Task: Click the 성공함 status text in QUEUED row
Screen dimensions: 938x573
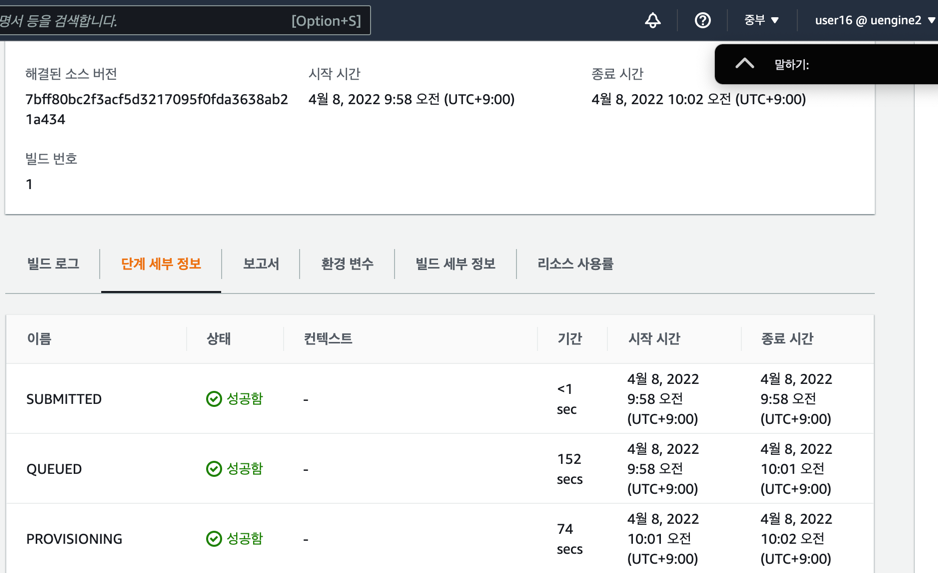Action: (x=244, y=469)
